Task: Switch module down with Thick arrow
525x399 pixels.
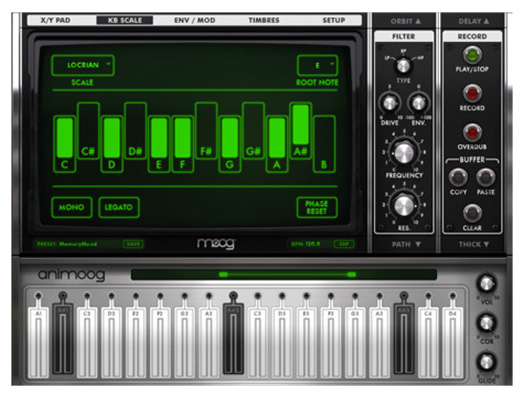Action: click(x=473, y=244)
